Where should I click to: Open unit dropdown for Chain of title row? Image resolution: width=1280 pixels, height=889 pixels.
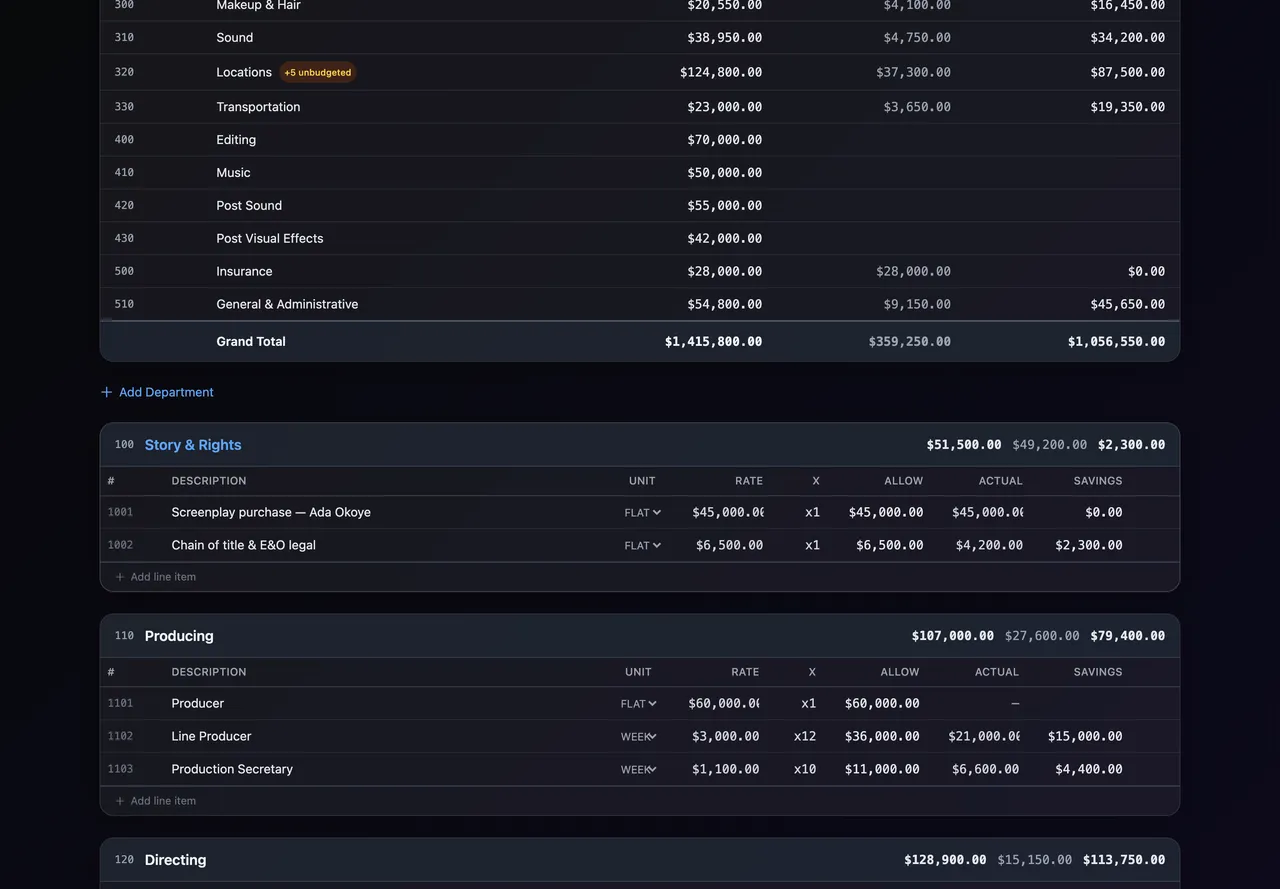tap(643, 546)
